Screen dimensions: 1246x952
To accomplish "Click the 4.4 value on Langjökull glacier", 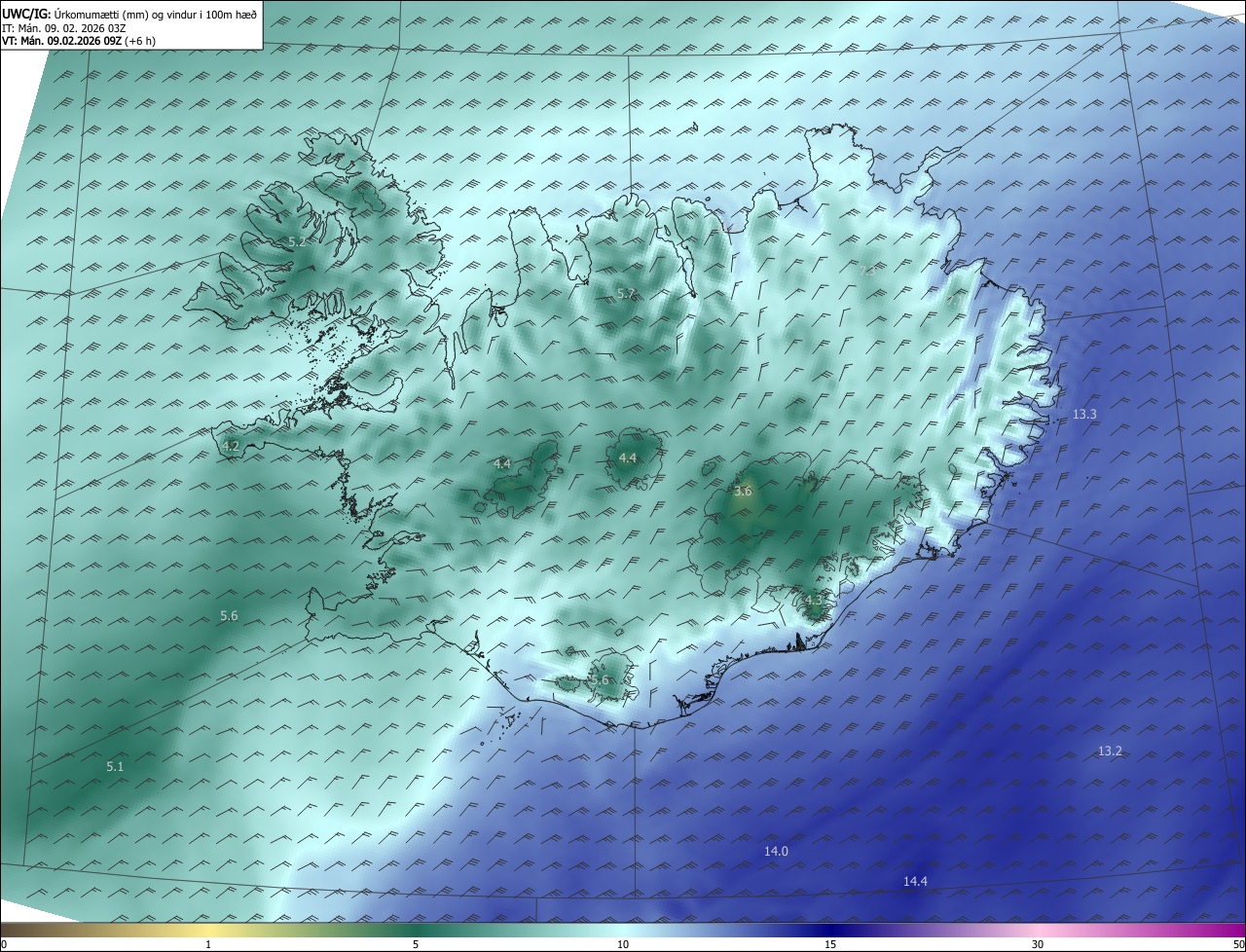I will point(502,463).
